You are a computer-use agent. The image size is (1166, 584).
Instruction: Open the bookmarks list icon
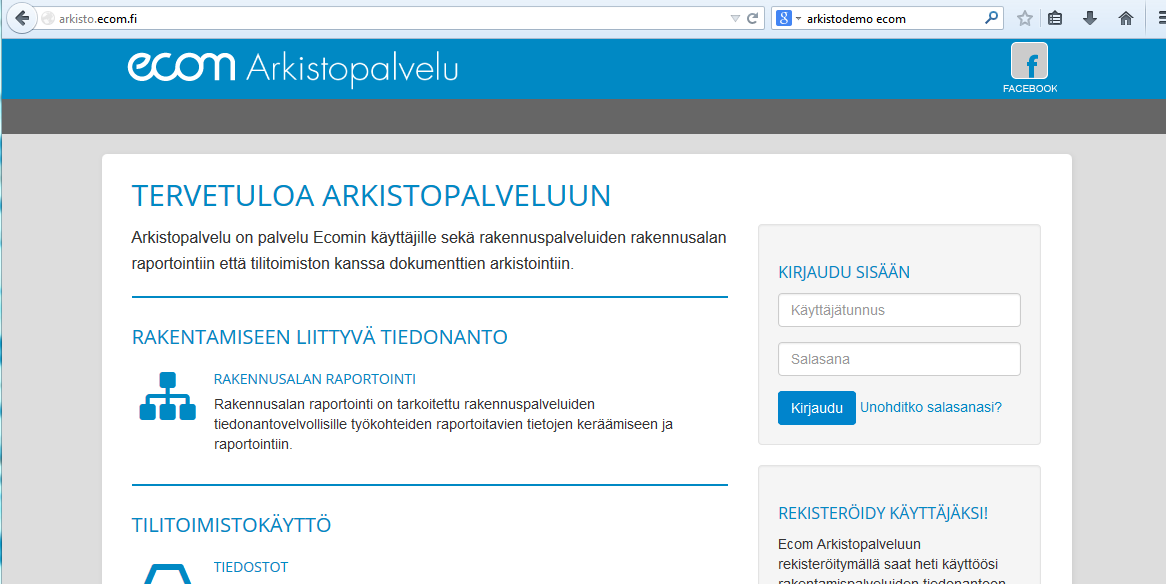(x=1054, y=19)
